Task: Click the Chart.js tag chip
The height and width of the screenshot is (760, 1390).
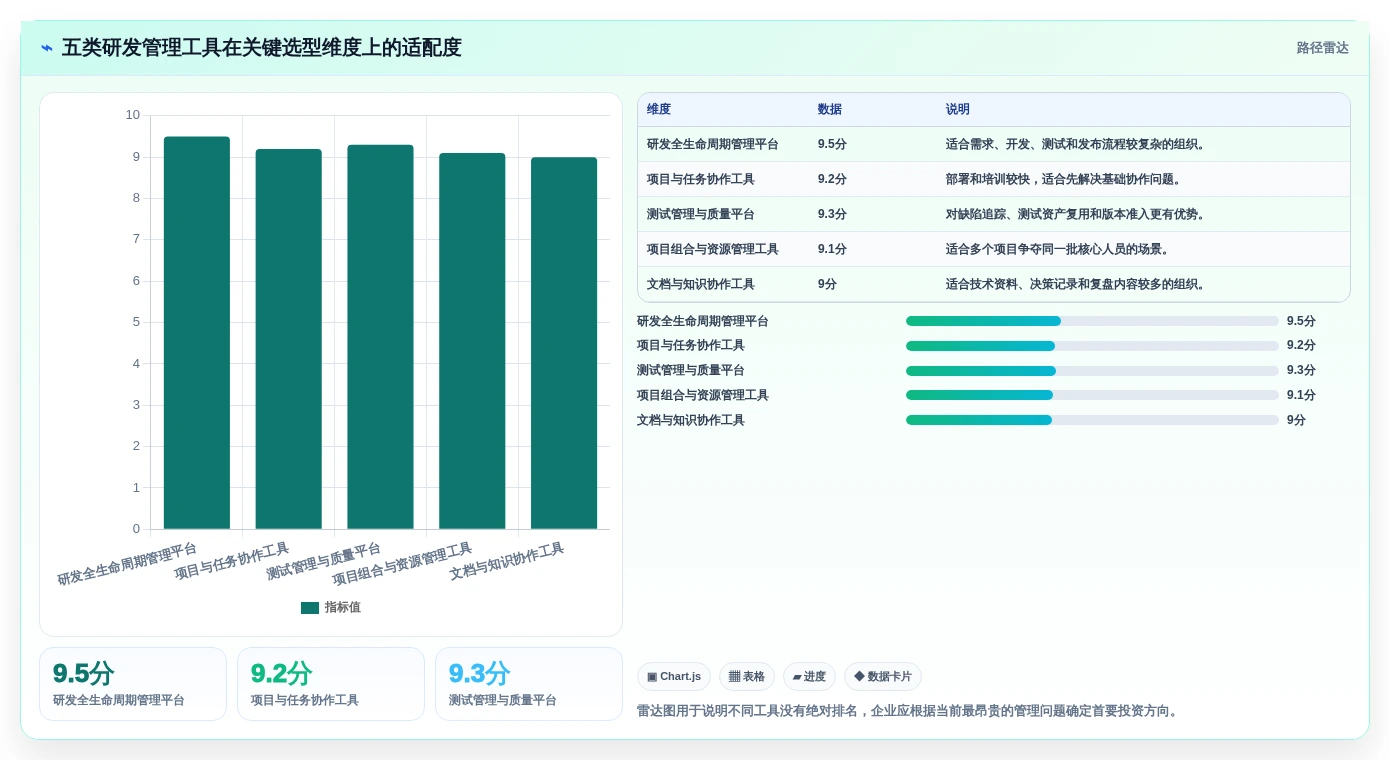Action: (674, 677)
